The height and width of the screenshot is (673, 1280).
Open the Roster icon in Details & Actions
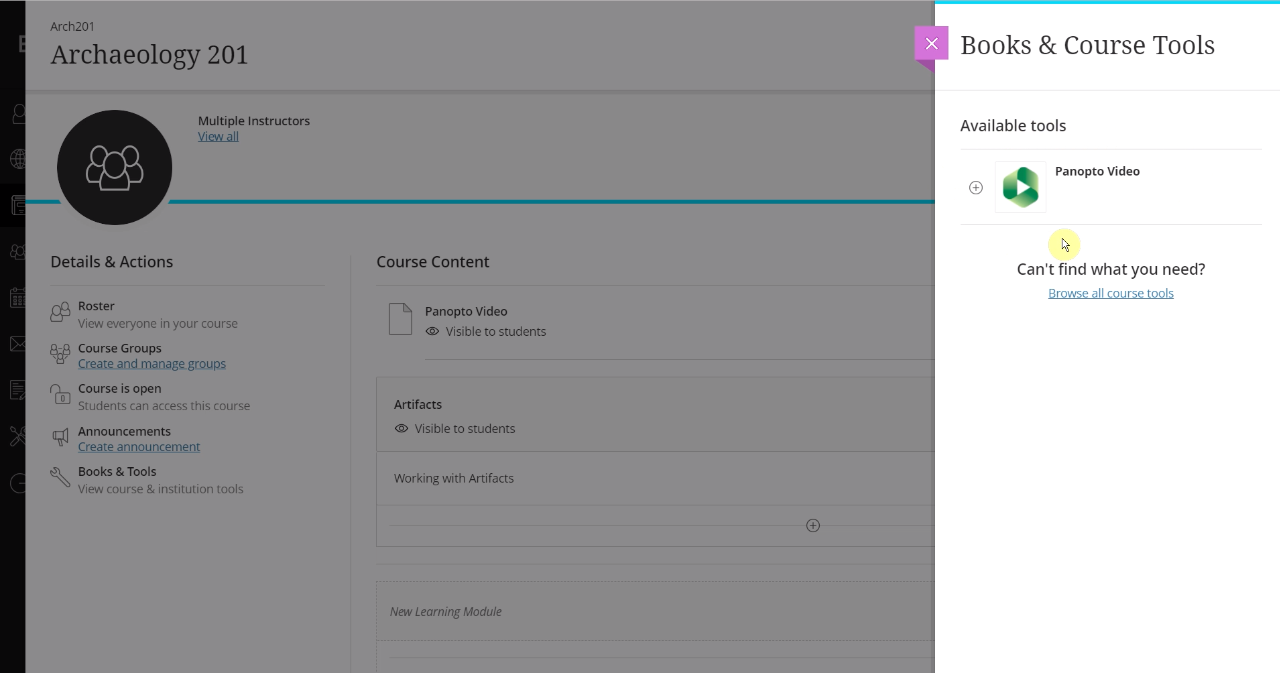coord(60,314)
